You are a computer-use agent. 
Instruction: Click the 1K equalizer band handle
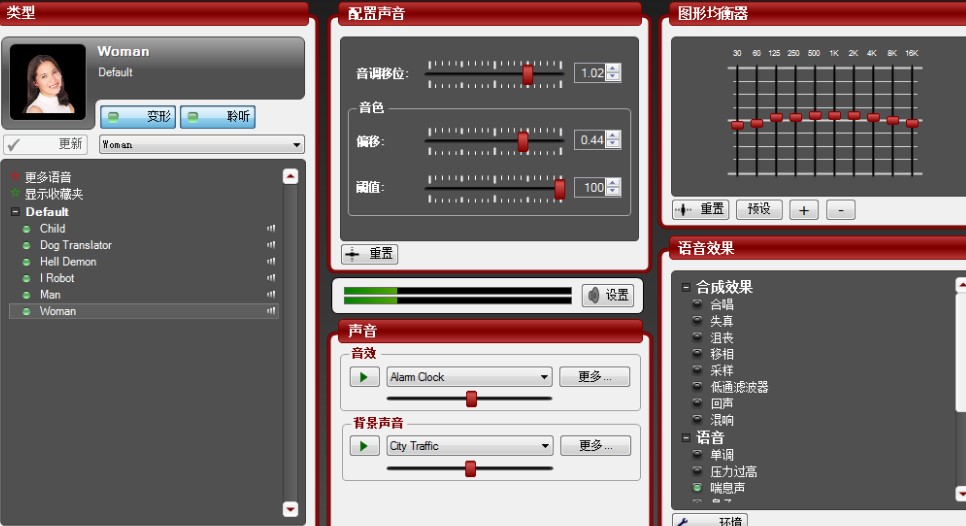[x=835, y=115]
